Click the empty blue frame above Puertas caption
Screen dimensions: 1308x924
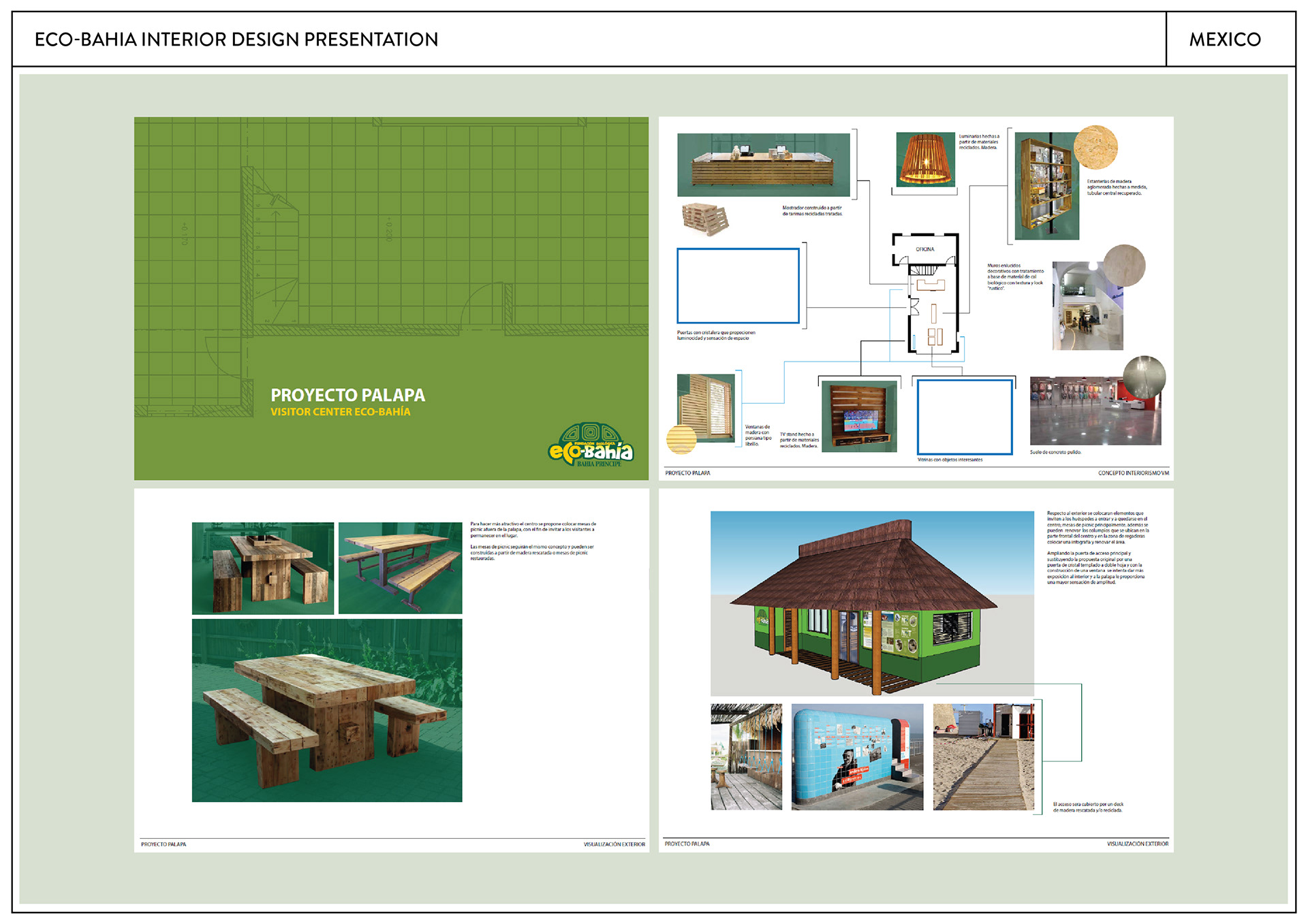738,285
